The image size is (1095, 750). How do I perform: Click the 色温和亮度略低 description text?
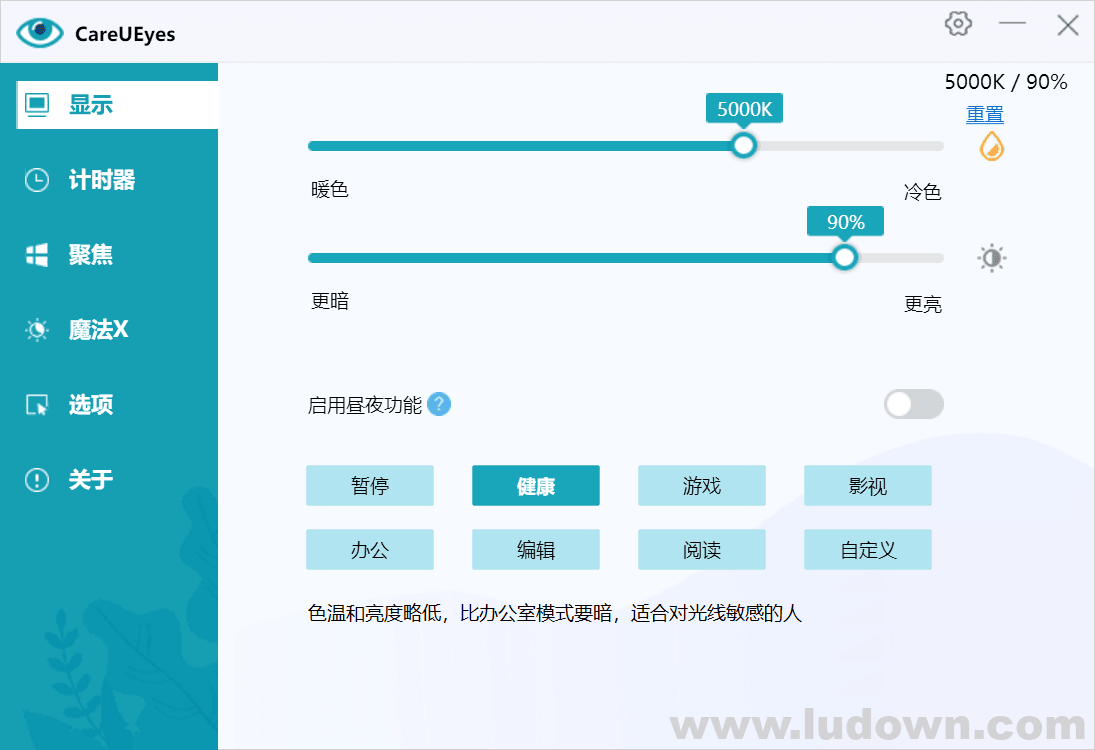[x=554, y=613]
